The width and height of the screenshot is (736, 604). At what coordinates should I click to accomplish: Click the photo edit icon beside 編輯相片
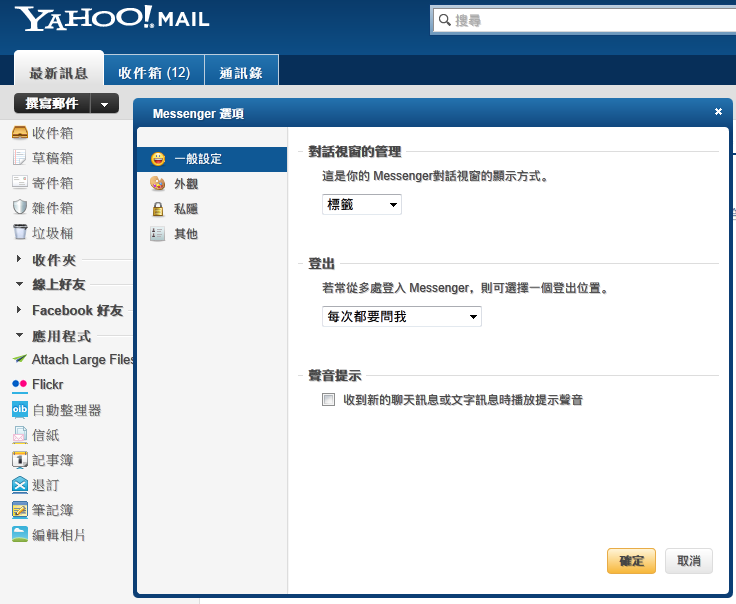[x=20, y=535]
